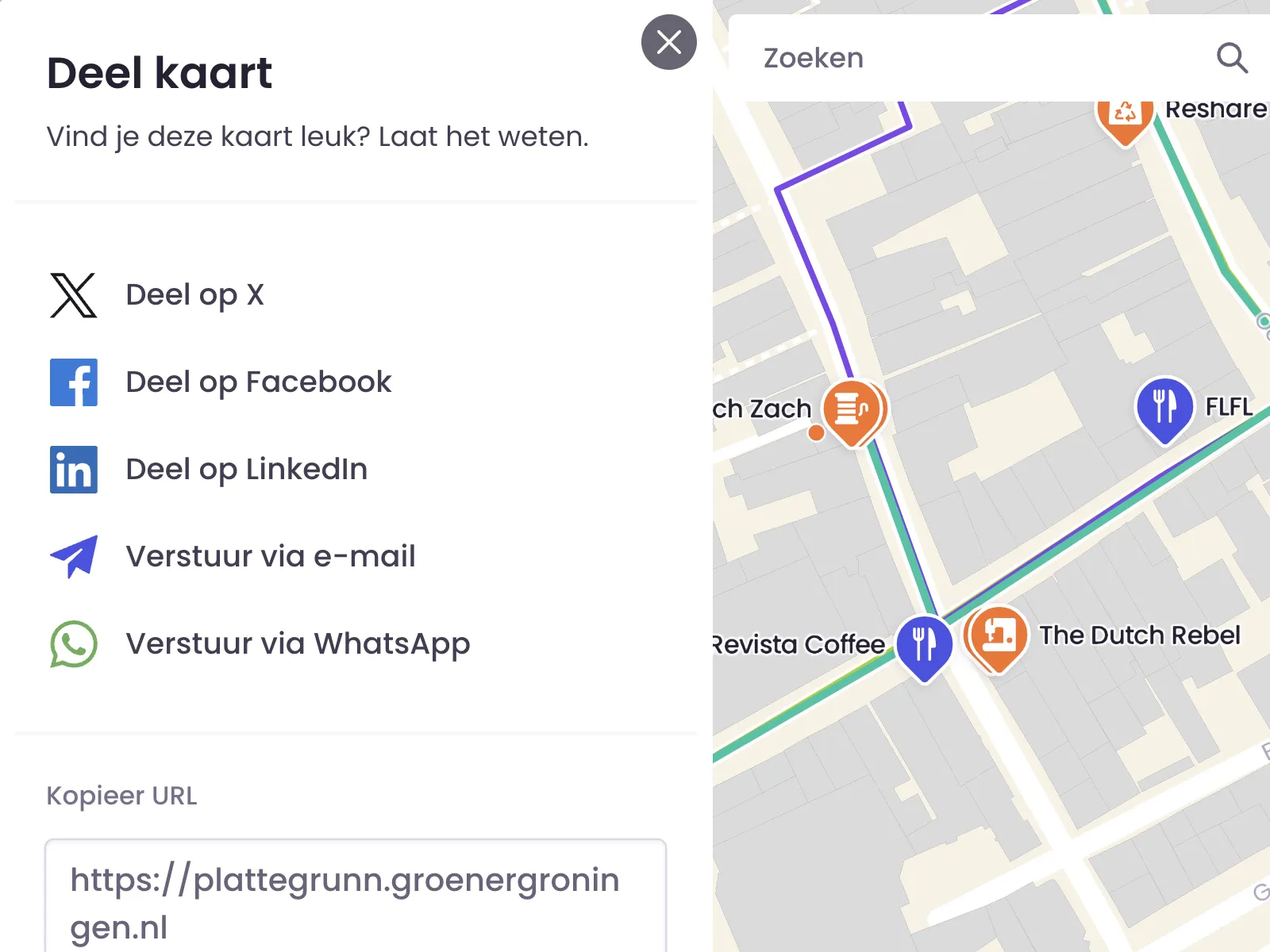Image resolution: width=1270 pixels, height=952 pixels.
Task: Select the Revista Coffee map pin
Action: (x=924, y=645)
